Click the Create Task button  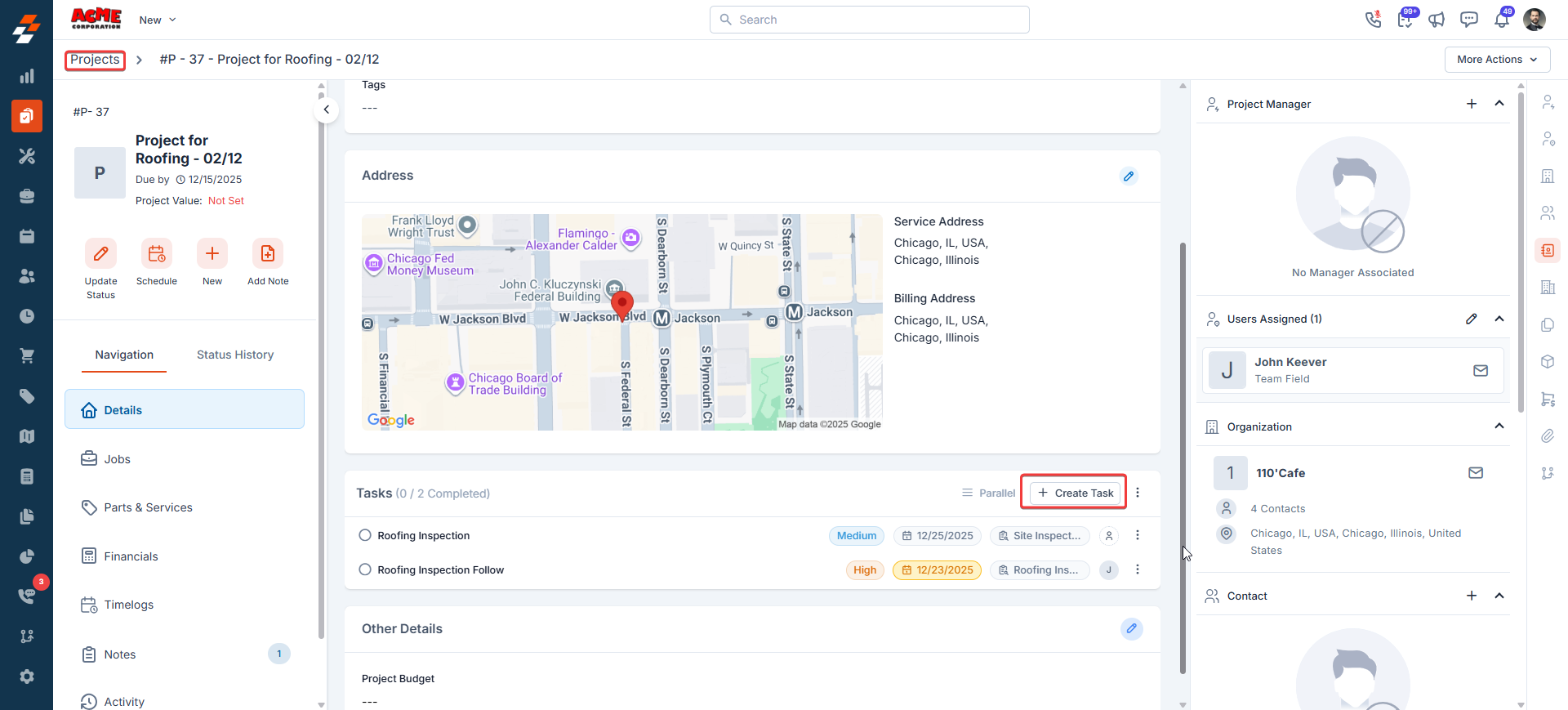(1075, 493)
